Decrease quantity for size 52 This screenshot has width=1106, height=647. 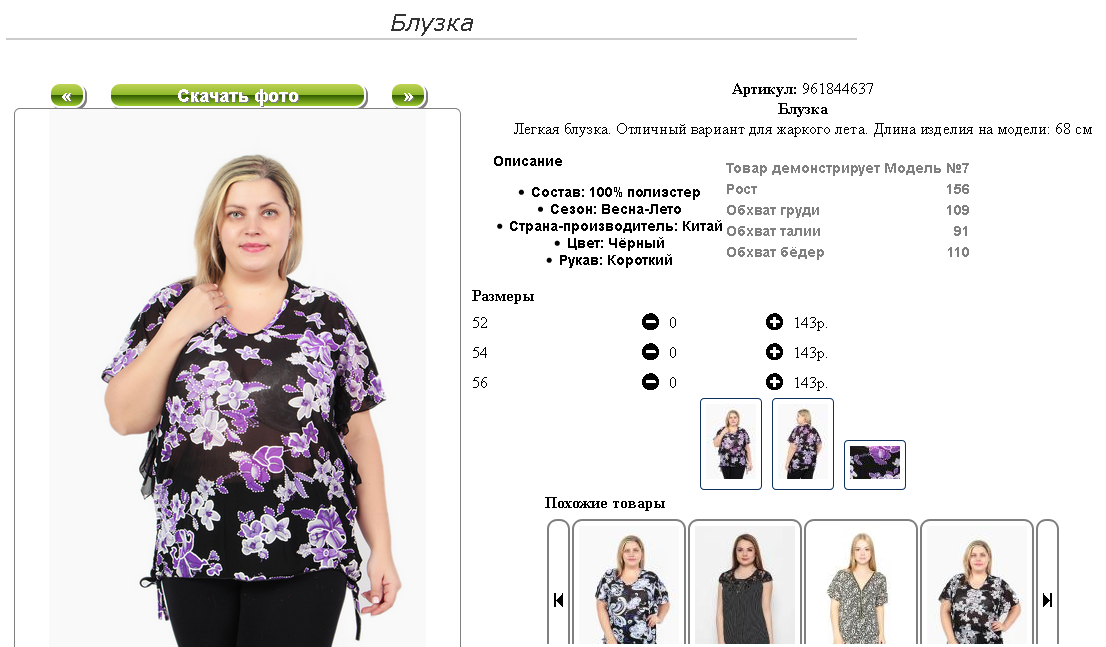coord(650,322)
